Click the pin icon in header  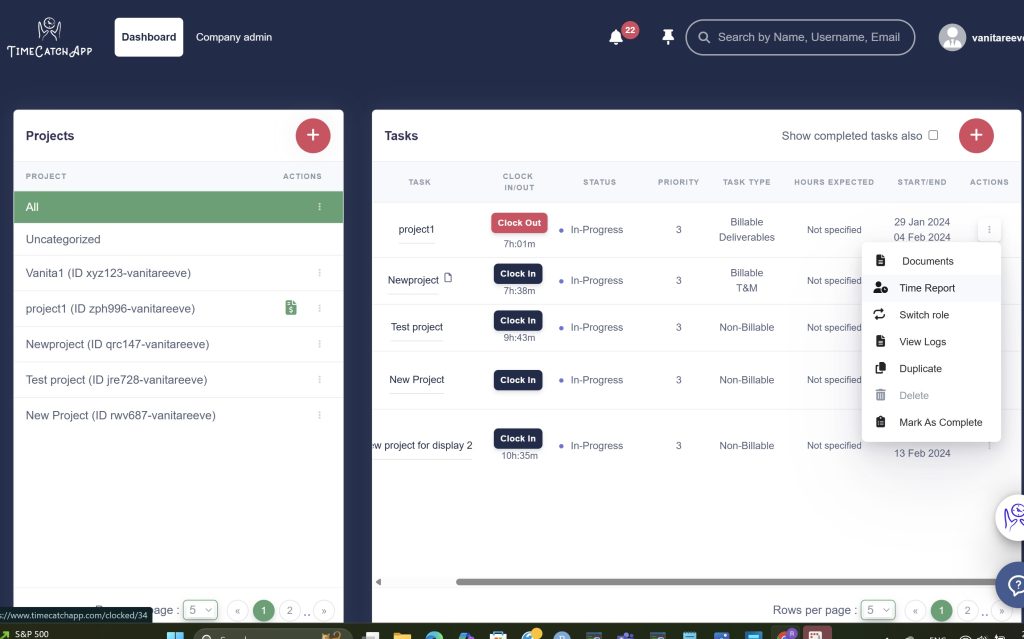[668, 37]
